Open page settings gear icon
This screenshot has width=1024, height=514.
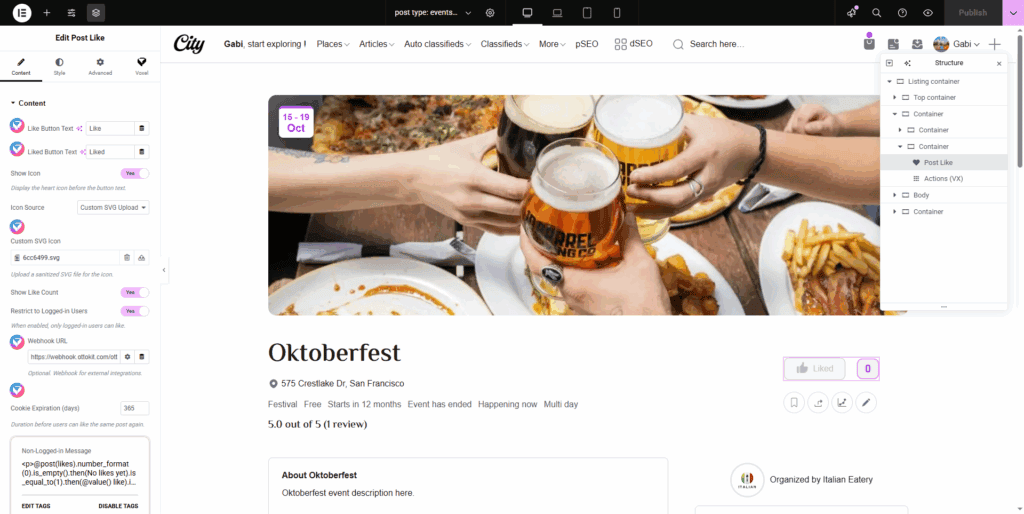point(490,12)
